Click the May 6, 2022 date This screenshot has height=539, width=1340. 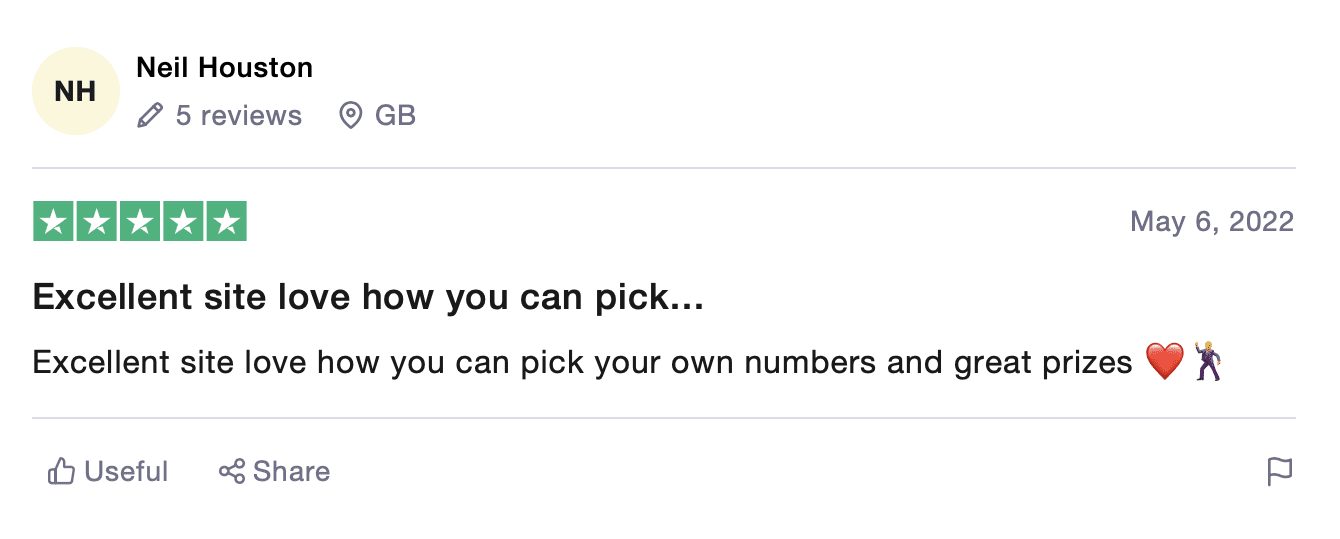1211,222
